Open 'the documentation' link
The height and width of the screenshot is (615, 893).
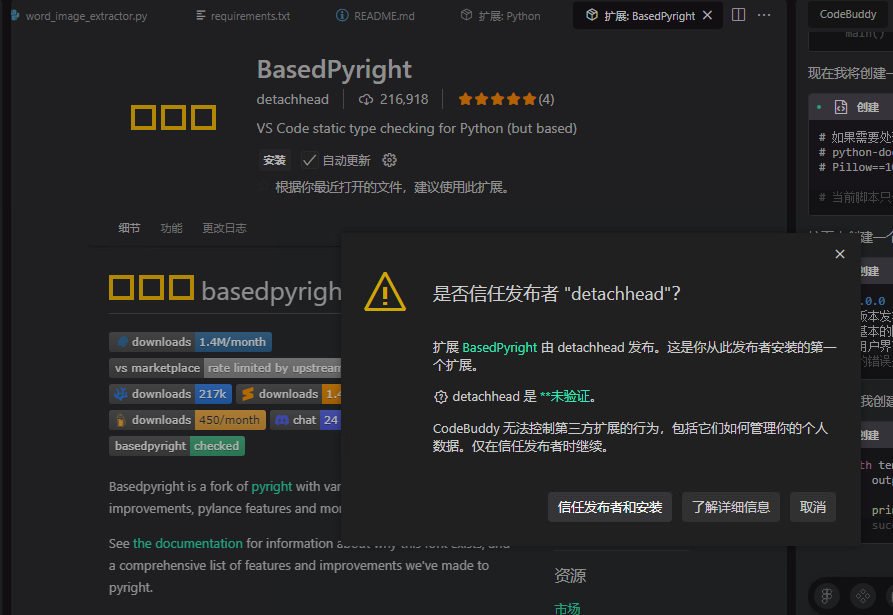pos(188,544)
